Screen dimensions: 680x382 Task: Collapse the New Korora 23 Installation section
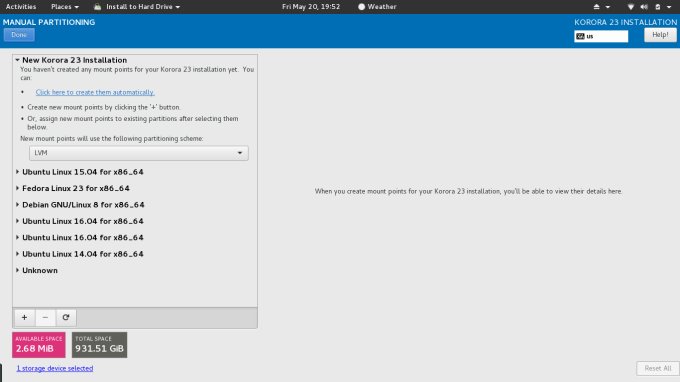pos(17,60)
